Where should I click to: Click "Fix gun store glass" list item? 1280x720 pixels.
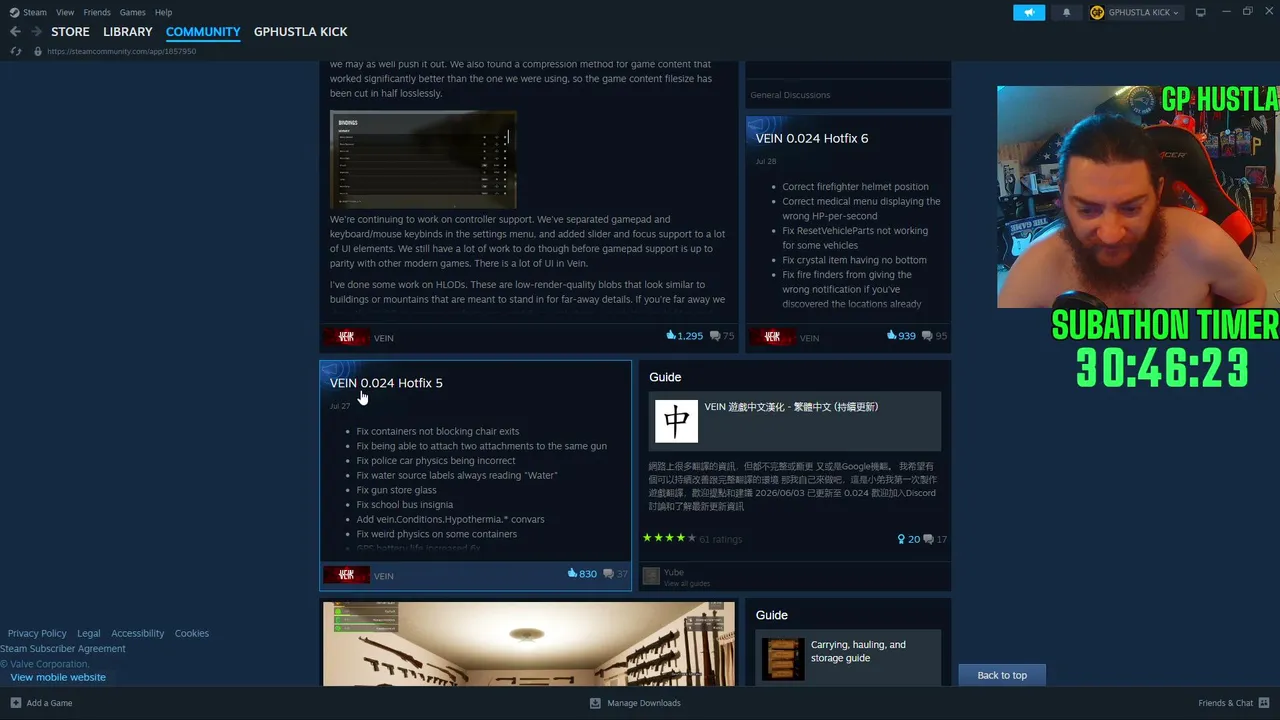point(396,490)
